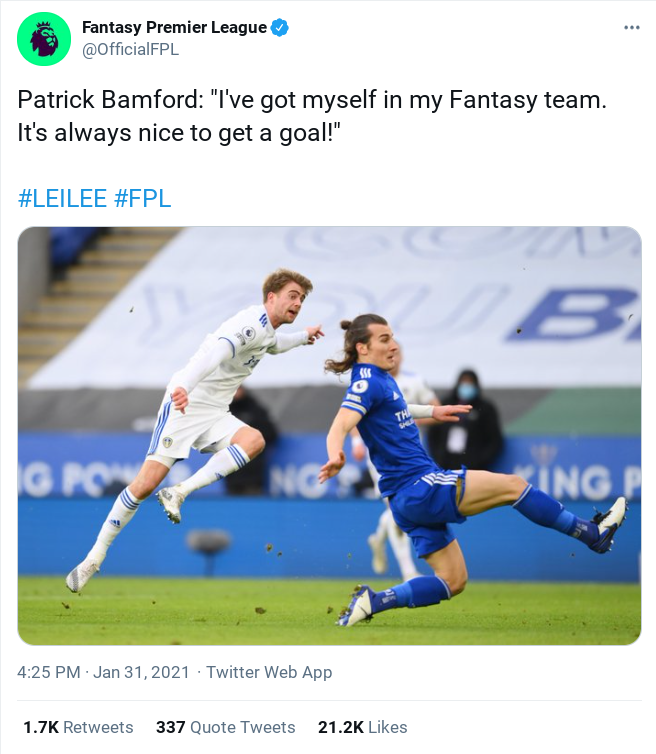Click the blue verified badge
This screenshot has height=754, width=656.
pos(280,28)
